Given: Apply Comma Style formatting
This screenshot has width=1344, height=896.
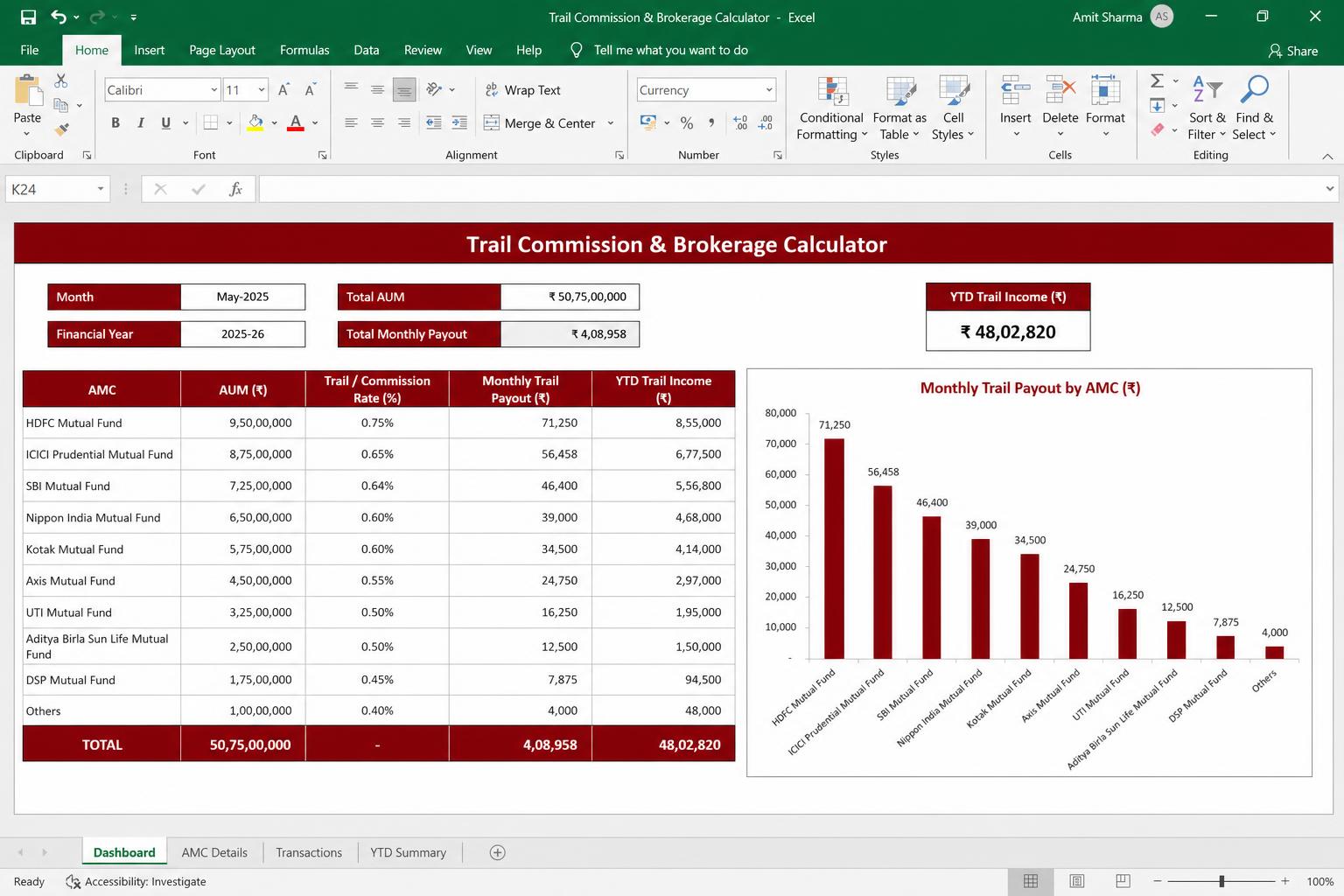Looking at the screenshot, I should tap(711, 123).
